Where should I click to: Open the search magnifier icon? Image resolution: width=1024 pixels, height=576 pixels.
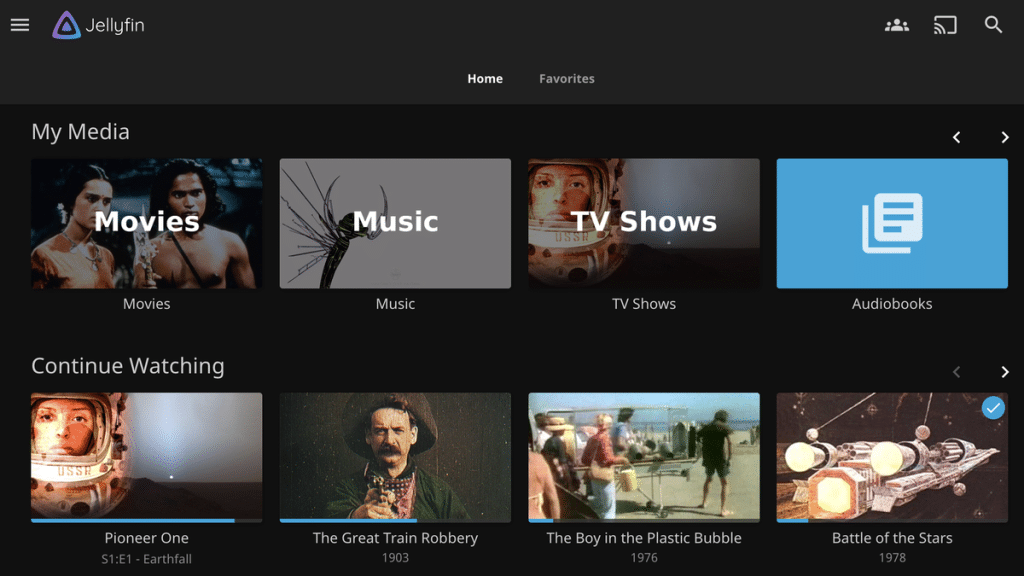click(x=993, y=25)
